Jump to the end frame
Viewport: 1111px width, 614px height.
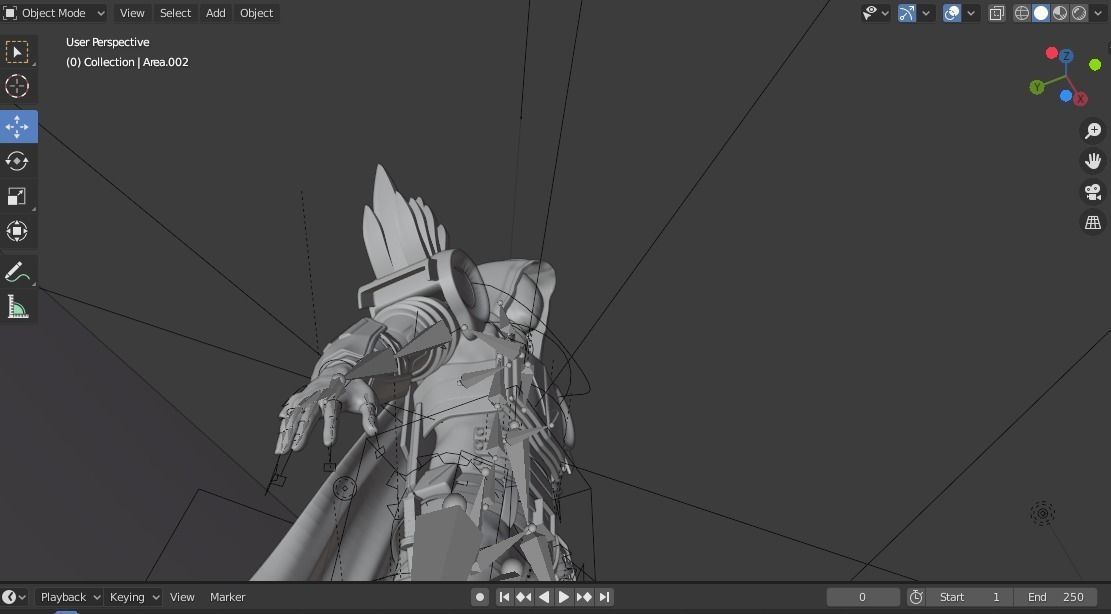(x=604, y=597)
